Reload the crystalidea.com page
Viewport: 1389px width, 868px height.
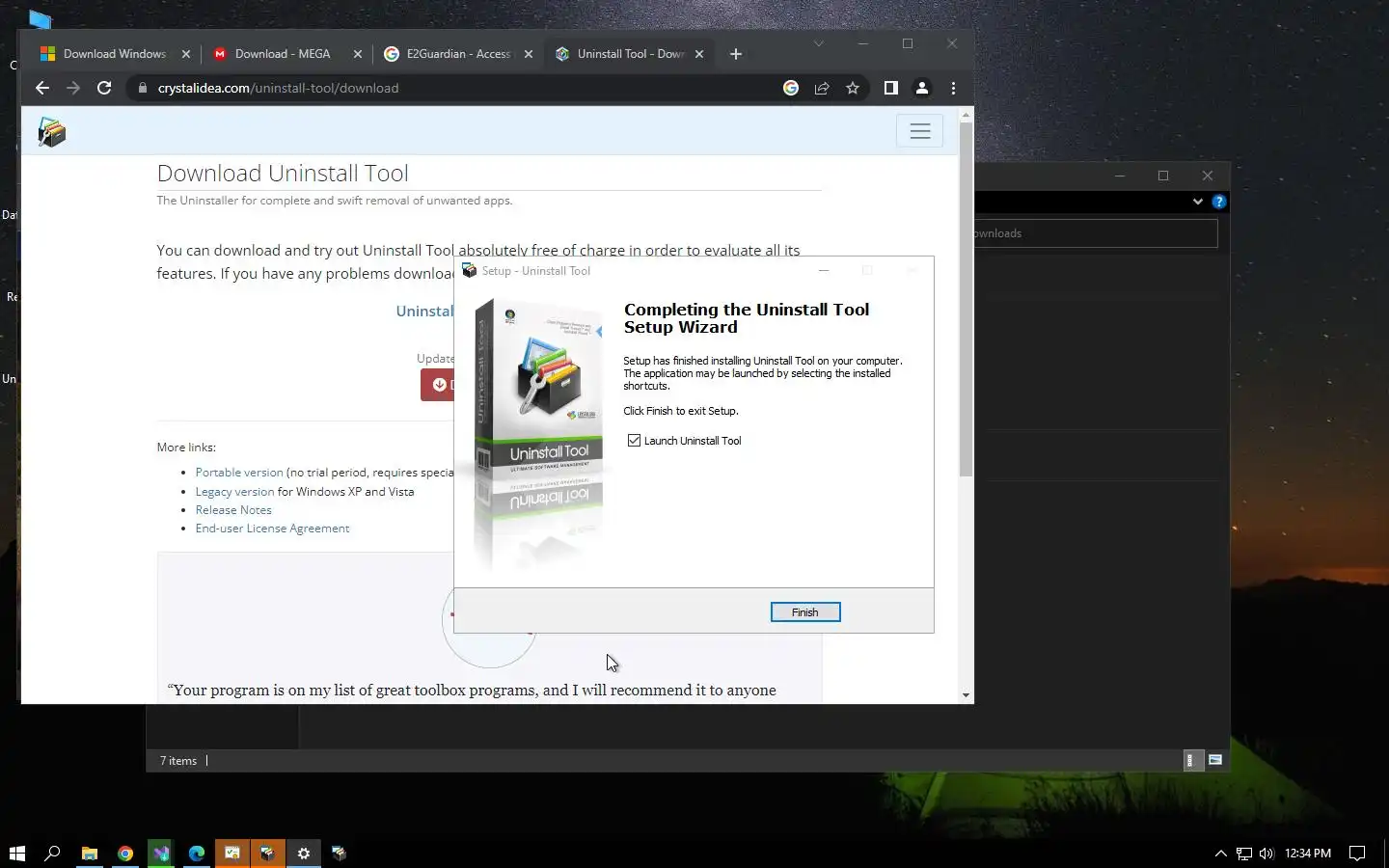104,88
